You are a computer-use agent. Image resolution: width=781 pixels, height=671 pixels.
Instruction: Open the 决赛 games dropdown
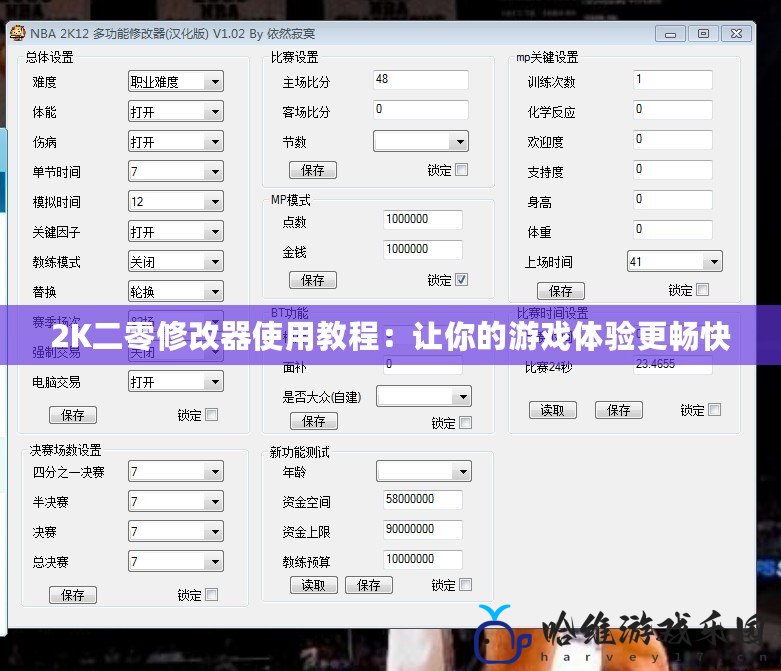pos(175,531)
